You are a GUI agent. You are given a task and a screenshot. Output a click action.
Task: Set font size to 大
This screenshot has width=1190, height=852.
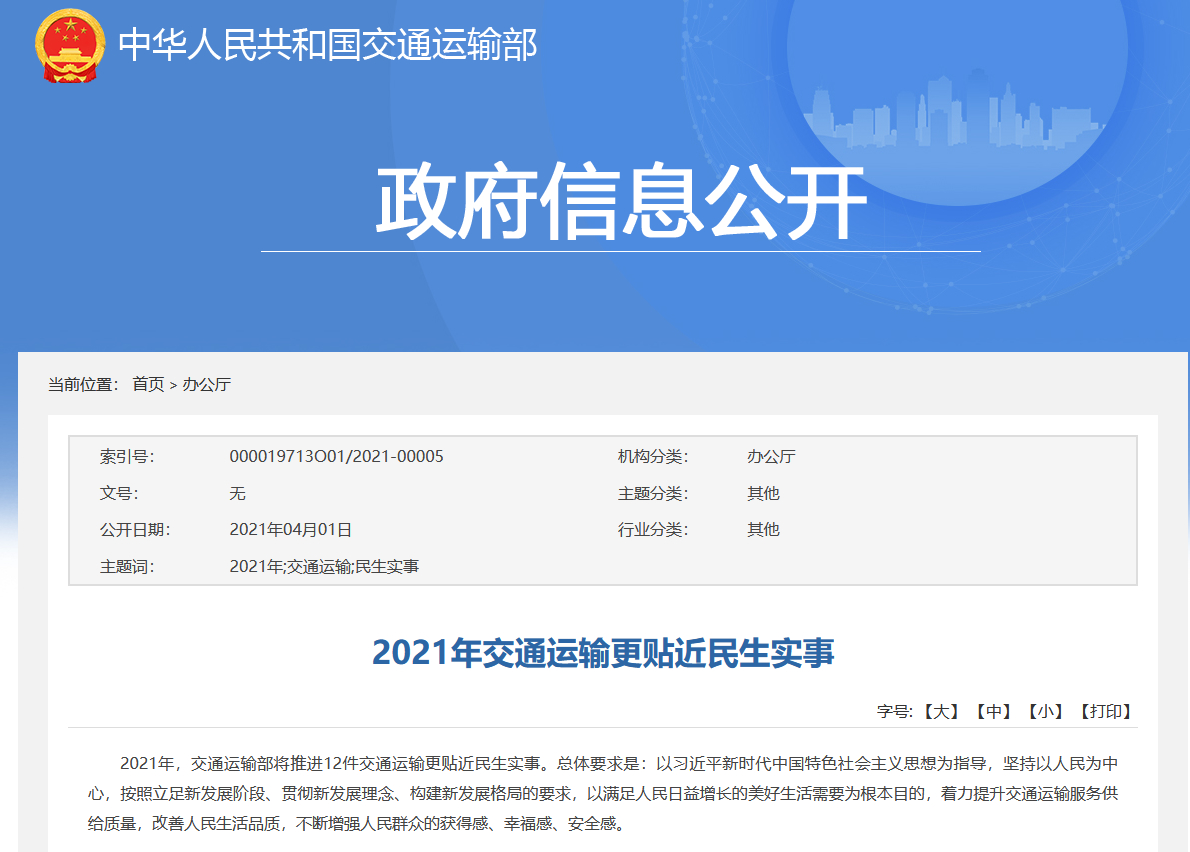941,712
